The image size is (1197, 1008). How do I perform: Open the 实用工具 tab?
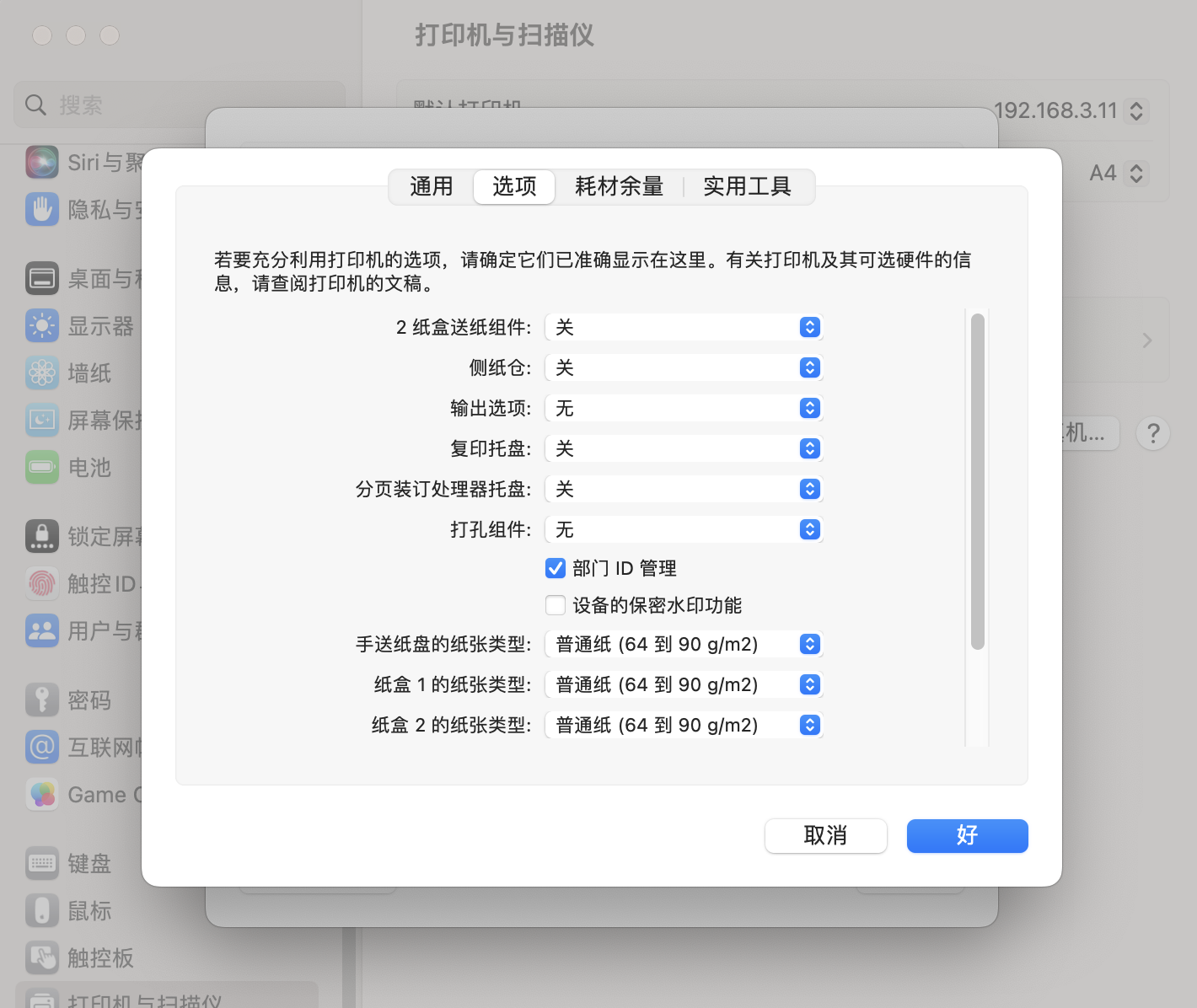point(748,186)
